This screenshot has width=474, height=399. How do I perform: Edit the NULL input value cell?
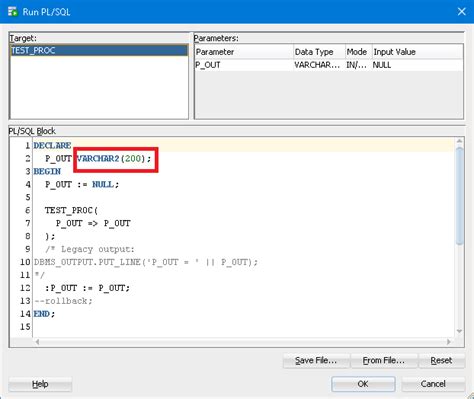coord(417,65)
